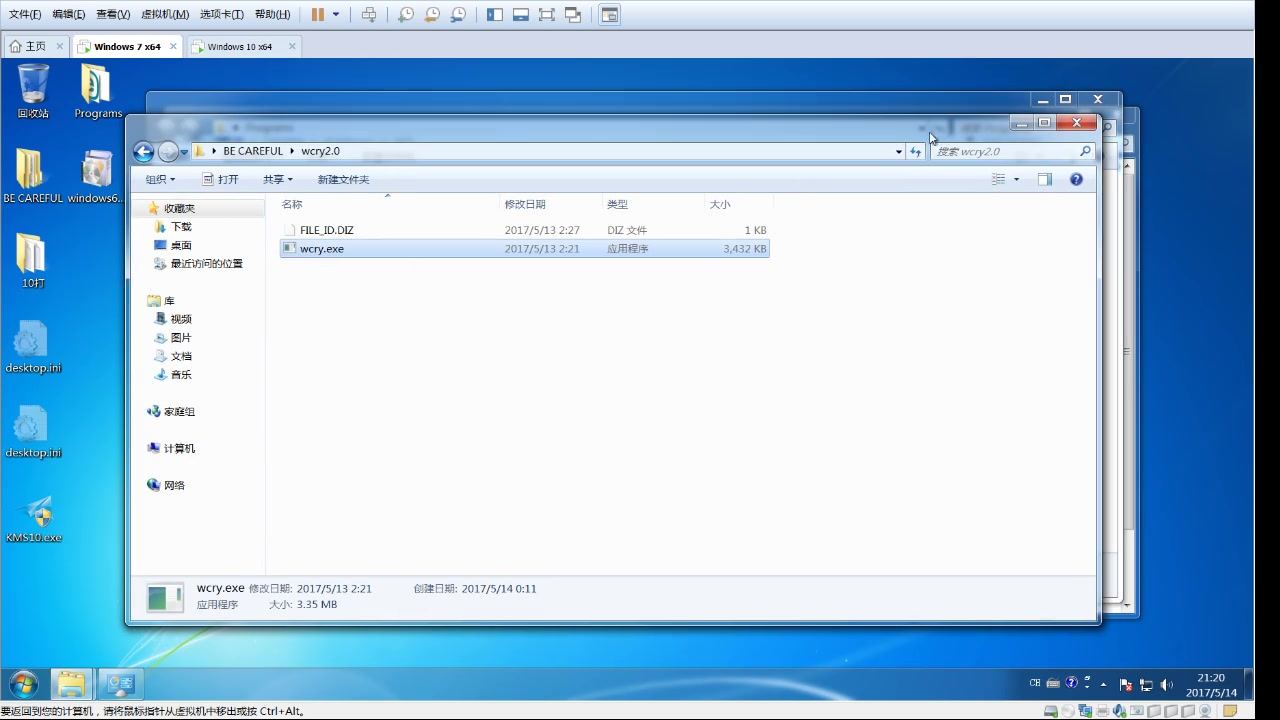1280x720 pixels.
Task: Switch to the Windows 10 x64 tab
Action: tap(240, 47)
